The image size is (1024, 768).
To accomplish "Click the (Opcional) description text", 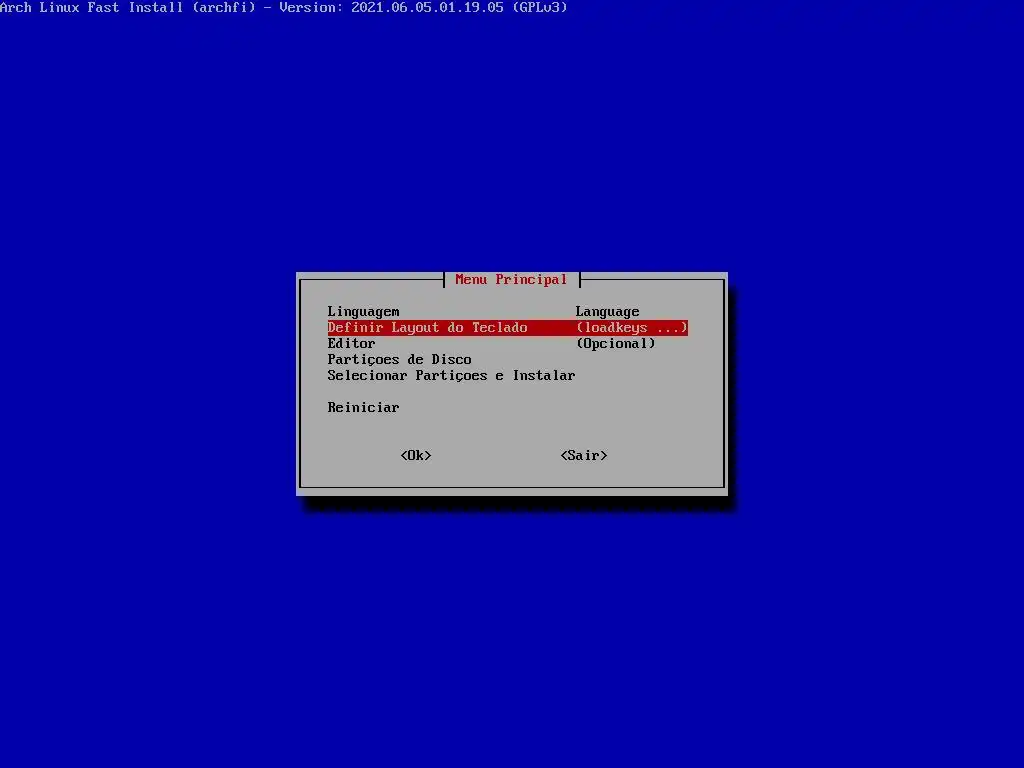I will click(x=615, y=344).
